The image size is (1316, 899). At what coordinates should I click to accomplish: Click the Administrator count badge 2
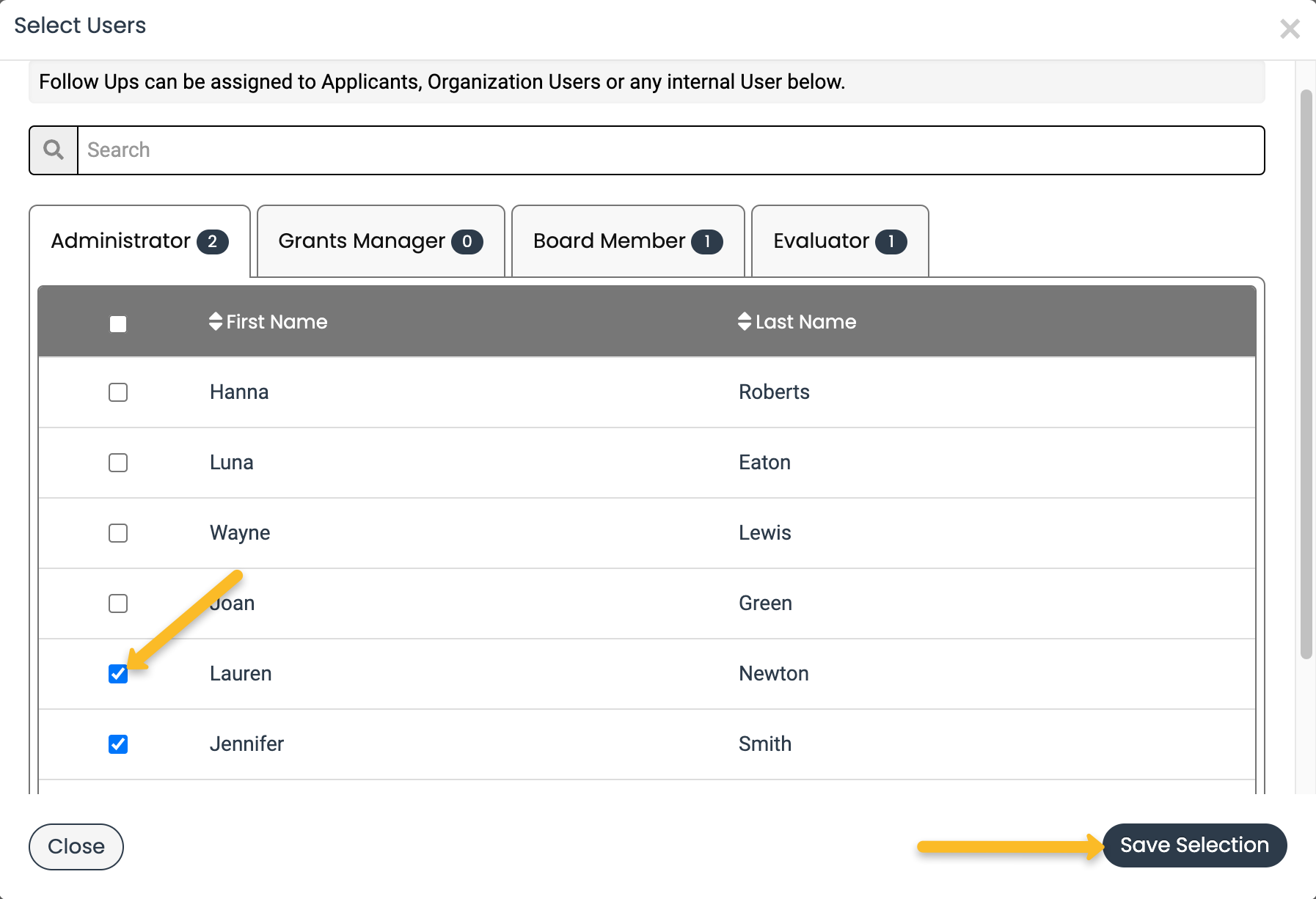coord(213,242)
